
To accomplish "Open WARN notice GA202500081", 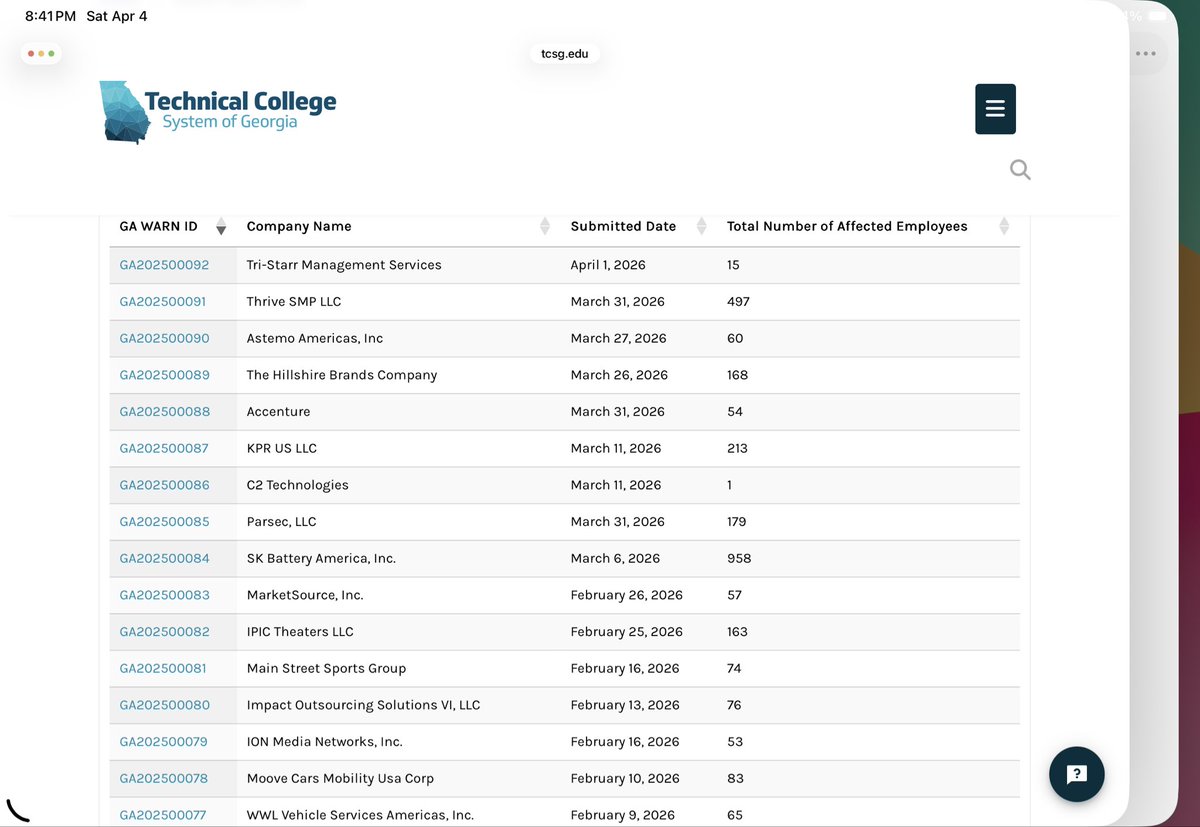I will click(x=163, y=668).
